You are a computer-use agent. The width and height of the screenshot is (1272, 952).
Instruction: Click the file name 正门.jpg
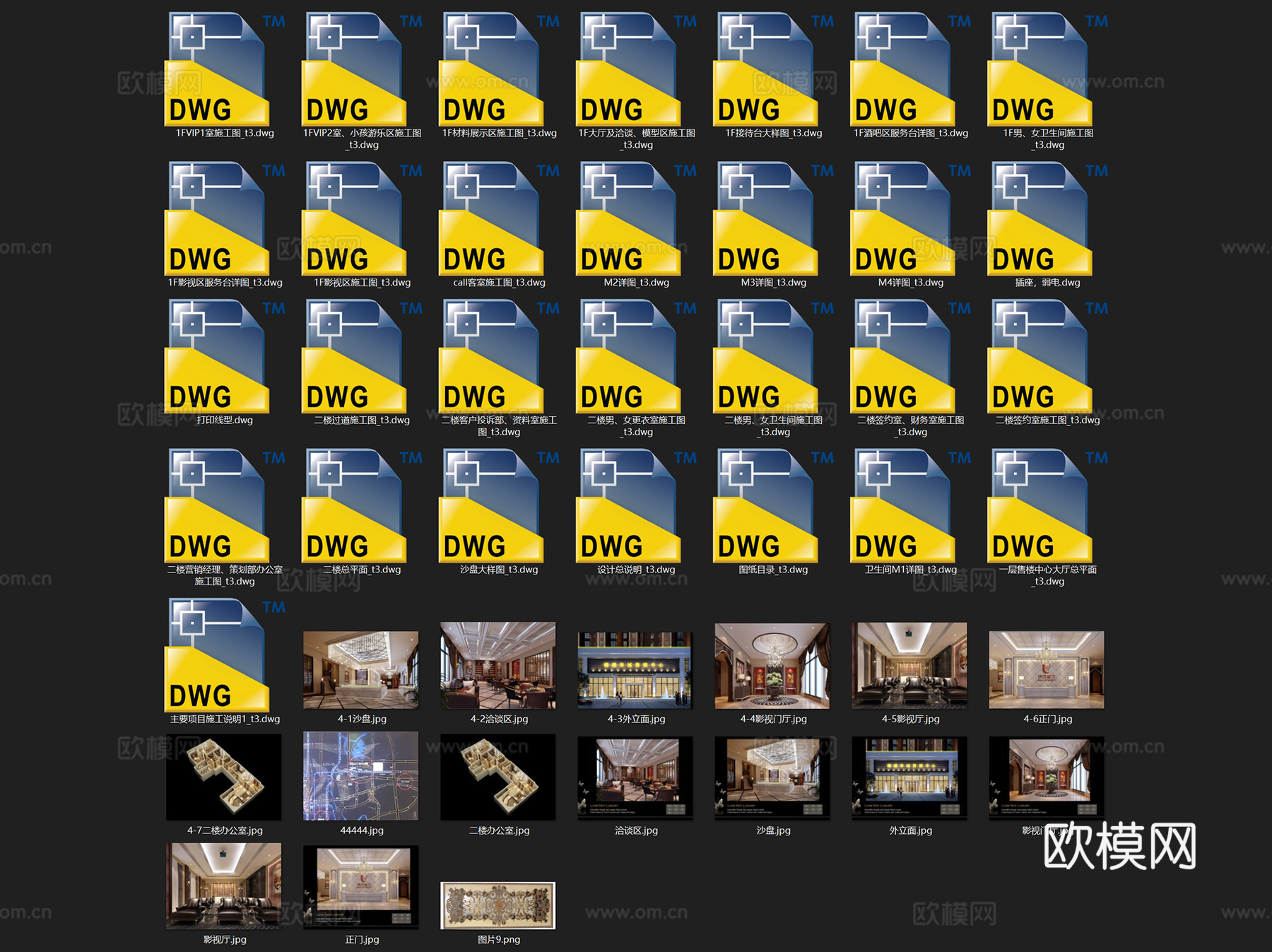[x=362, y=940]
